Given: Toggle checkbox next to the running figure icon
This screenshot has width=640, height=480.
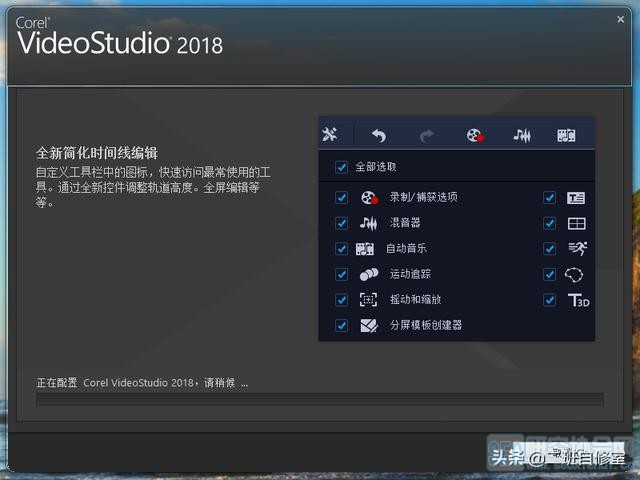Looking at the screenshot, I should [x=550, y=249].
